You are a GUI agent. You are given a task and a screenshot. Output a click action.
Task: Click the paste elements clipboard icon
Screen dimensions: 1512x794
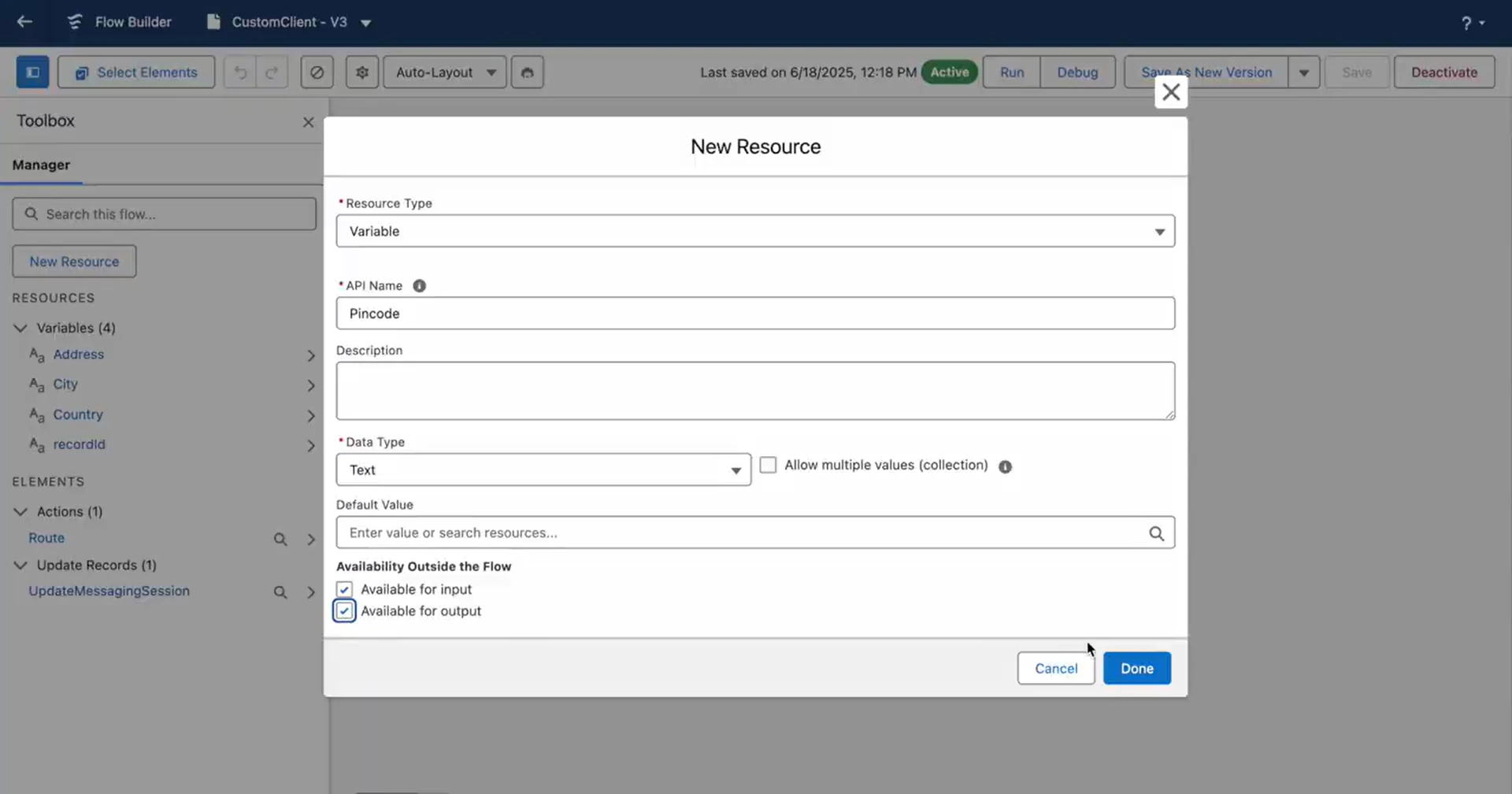tap(526, 72)
